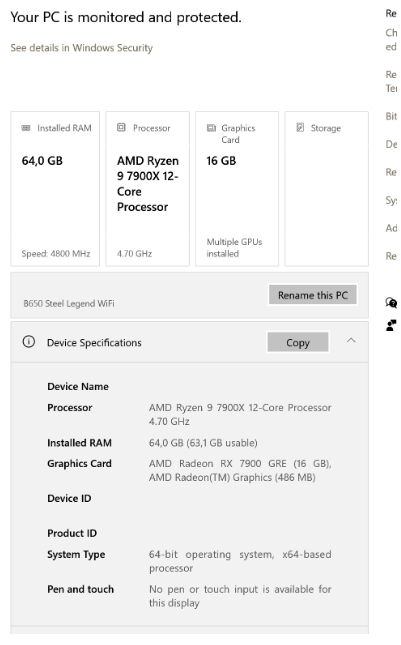This screenshot has width=401, height=645.
Task: Click the processor chip icon
Action: click(x=121, y=128)
